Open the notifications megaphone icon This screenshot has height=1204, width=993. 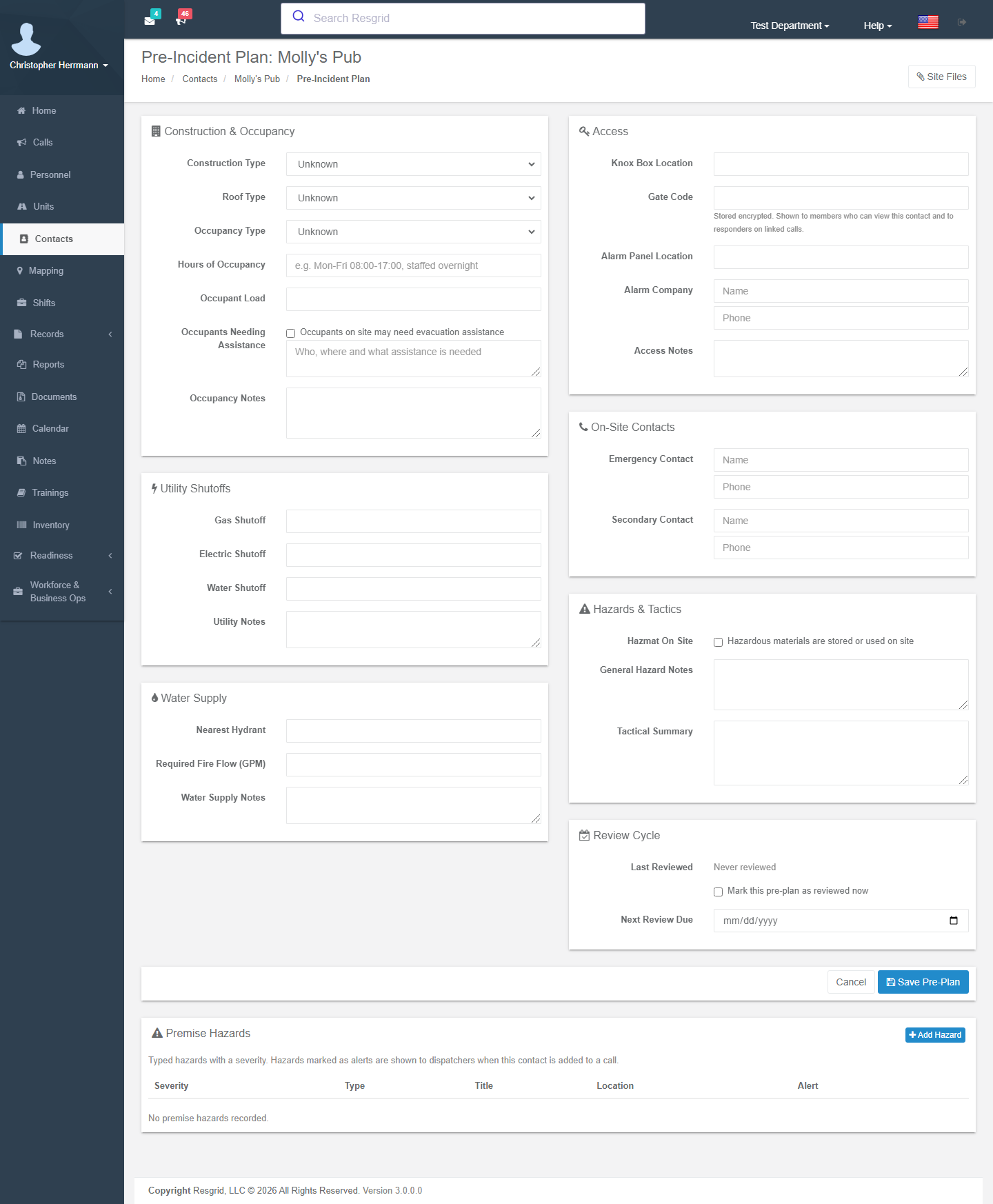pos(181,20)
